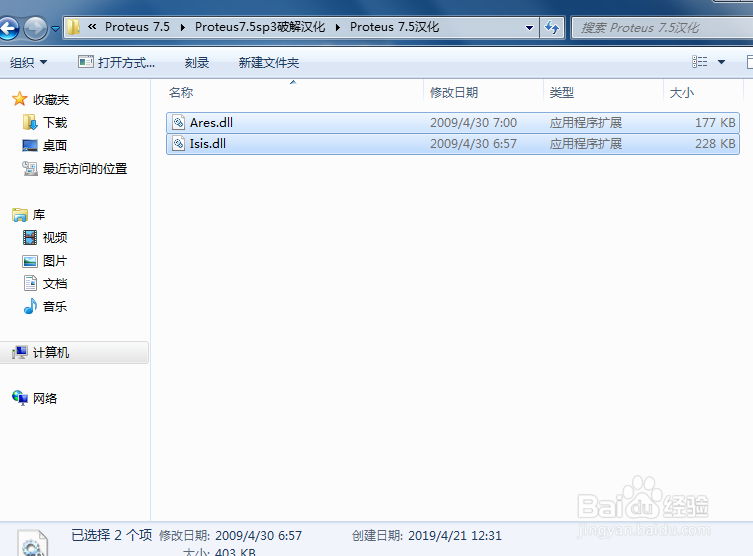Click the 图片 picture icon

click(30, 261)
